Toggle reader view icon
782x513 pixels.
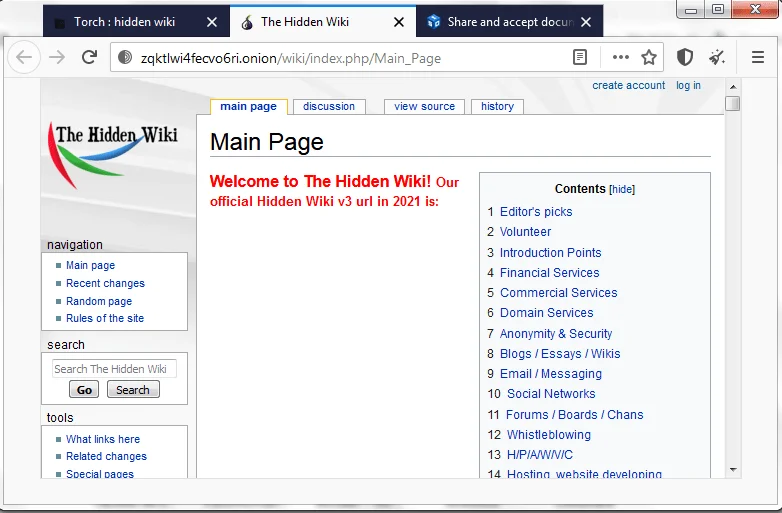click(x=580, y=58)
